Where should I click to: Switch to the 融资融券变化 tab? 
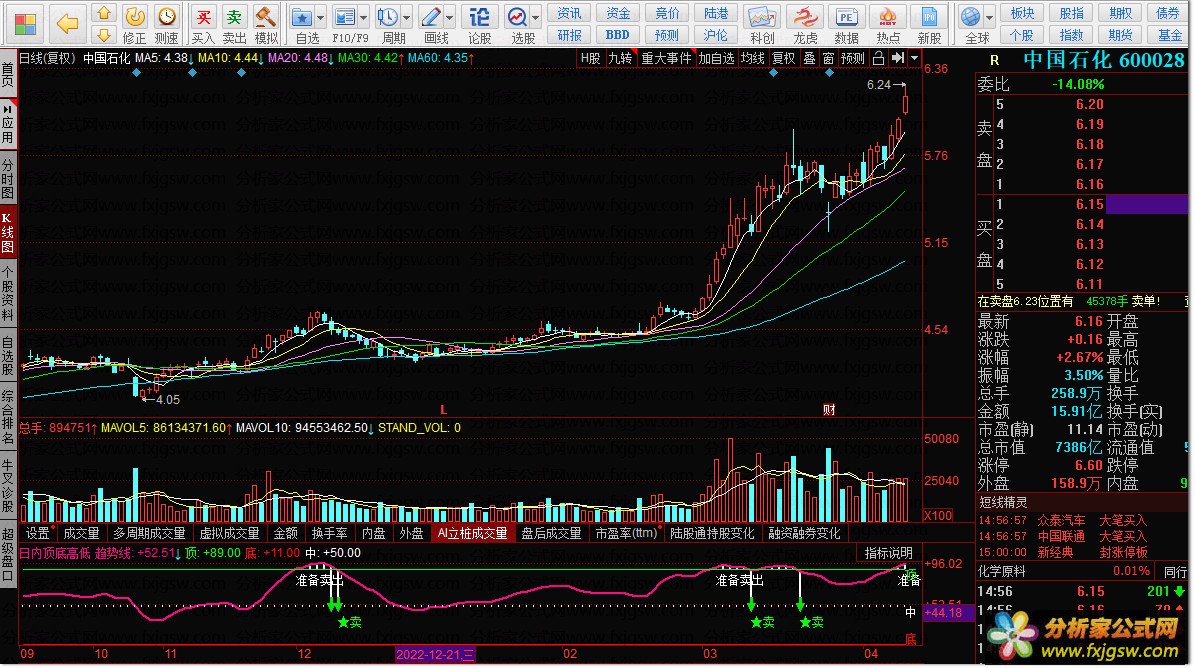point(804,533)
